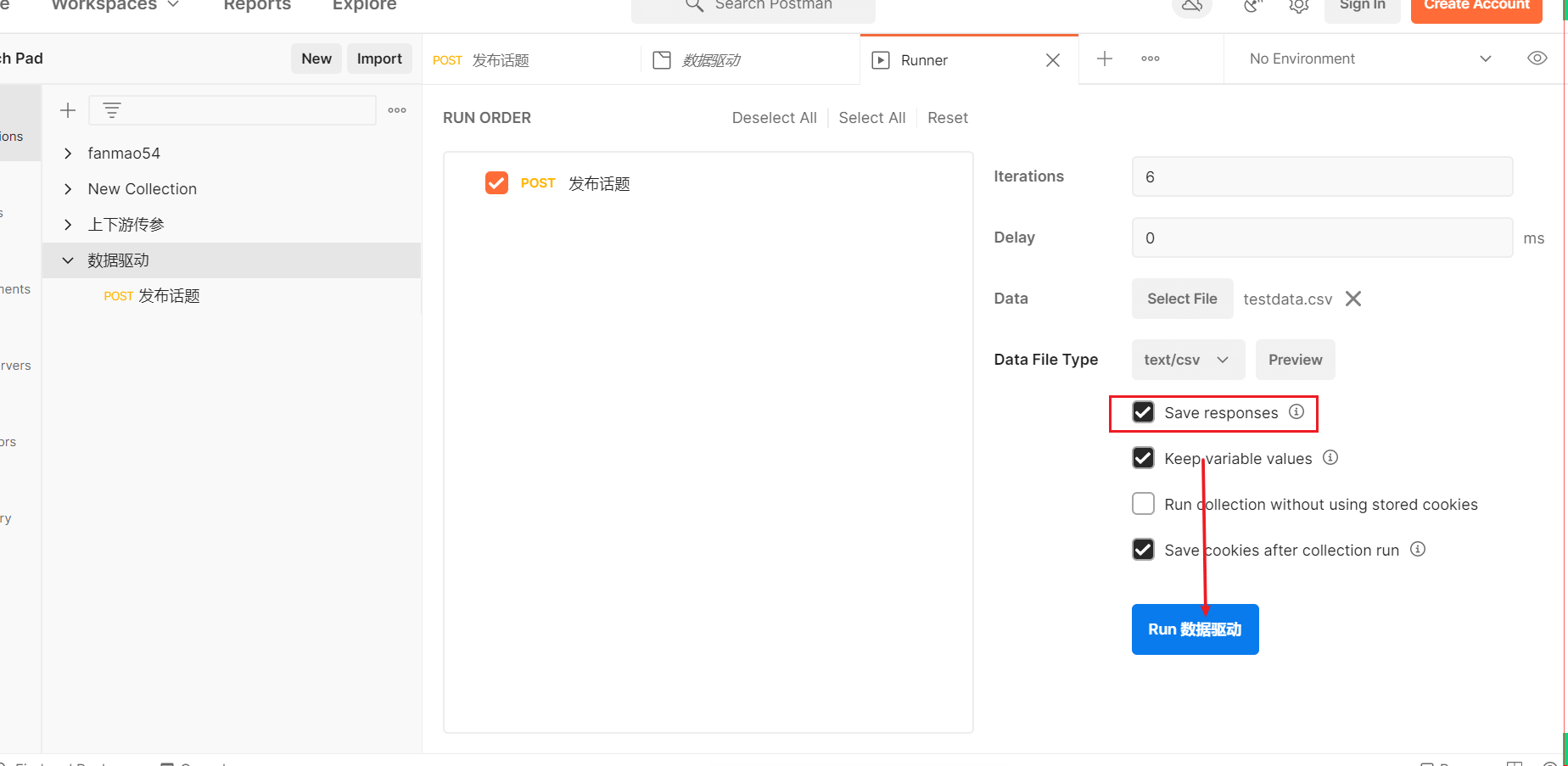
Task: Click the Import button
Action: pyautogui.click(x=379, y=59)
